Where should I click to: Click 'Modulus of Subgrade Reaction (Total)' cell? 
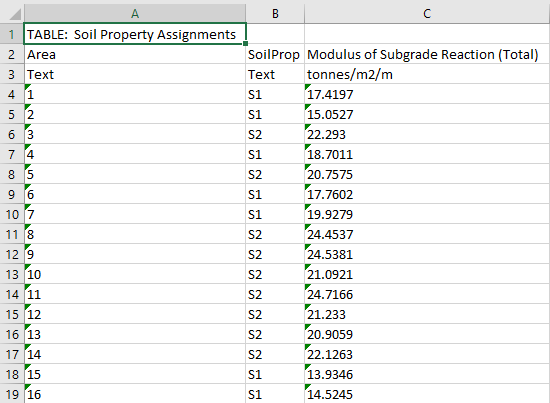tap(427, 54)
